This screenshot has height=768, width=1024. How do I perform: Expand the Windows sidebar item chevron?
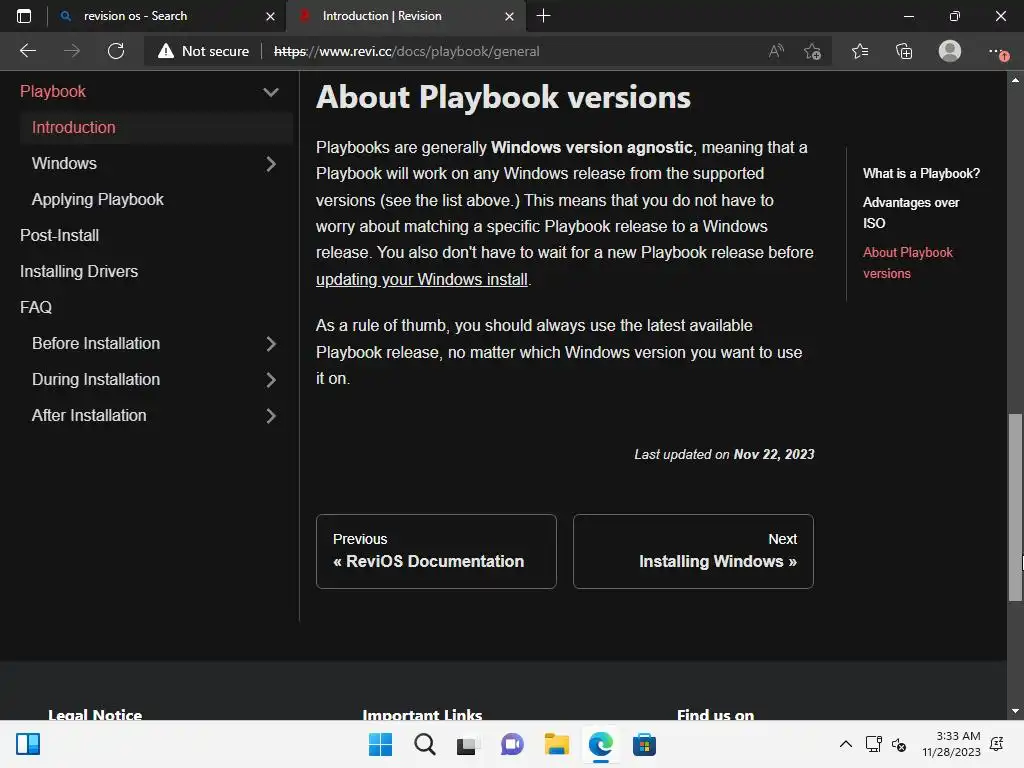(x=270, y=164)
